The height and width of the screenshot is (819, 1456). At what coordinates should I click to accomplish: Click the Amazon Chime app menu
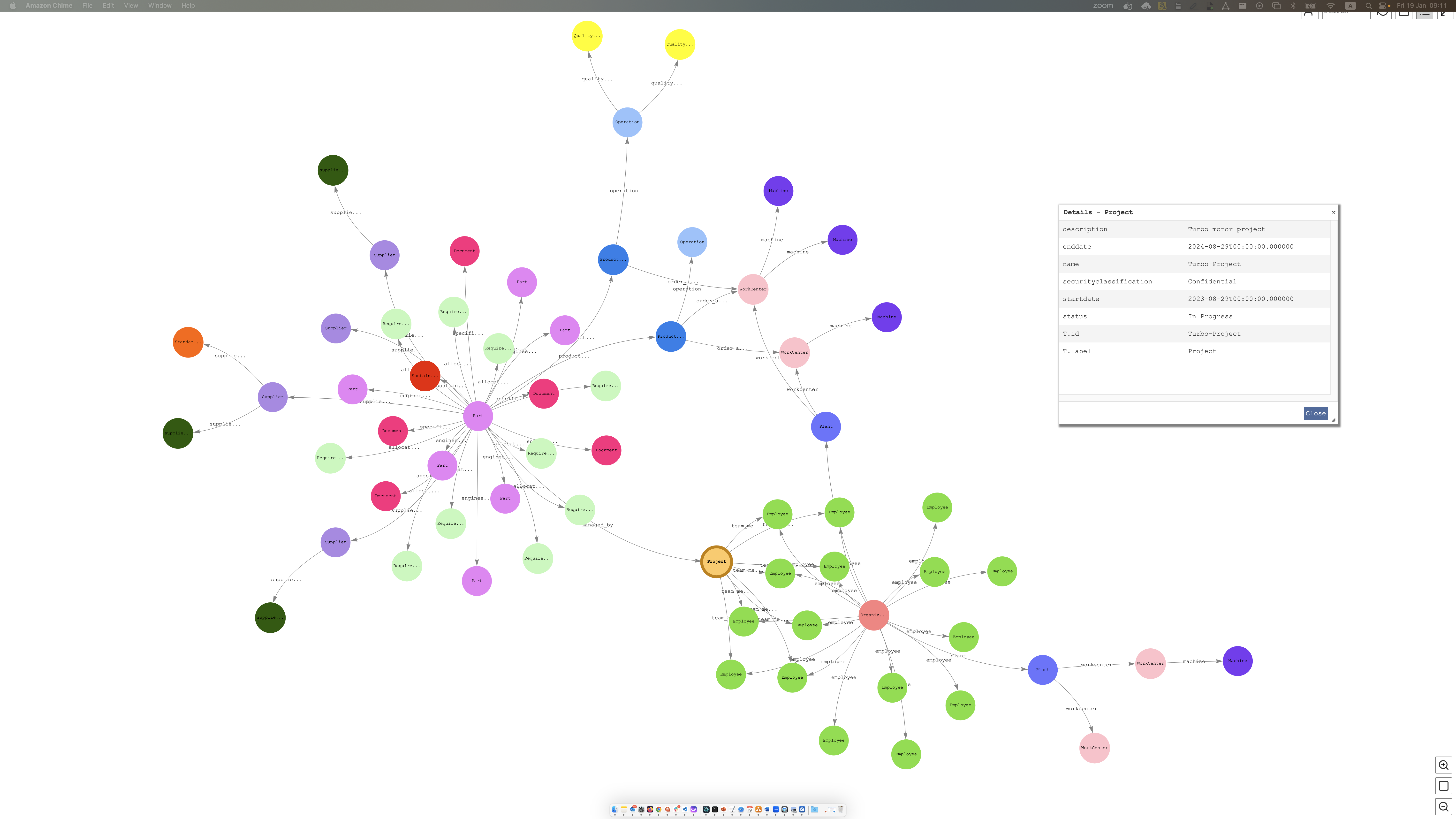tap(49, 6)
